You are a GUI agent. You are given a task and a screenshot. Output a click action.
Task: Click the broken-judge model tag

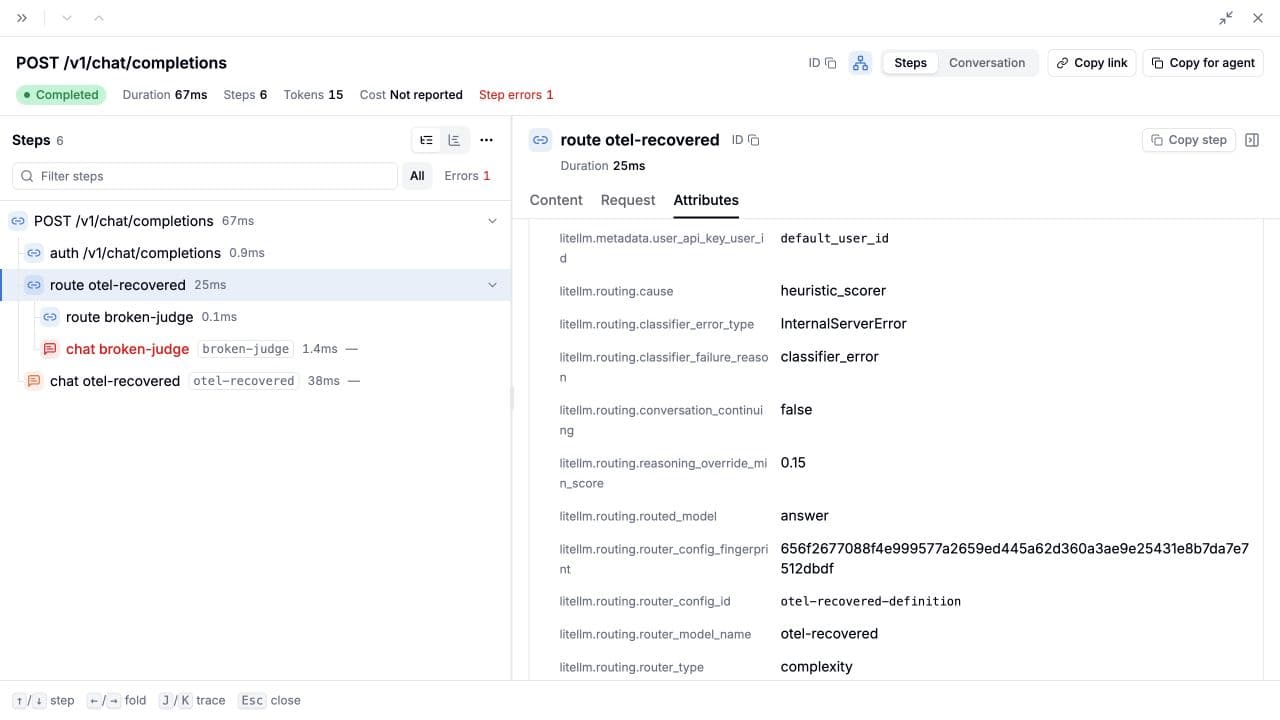pyautogui.click(x=245, y=349)
